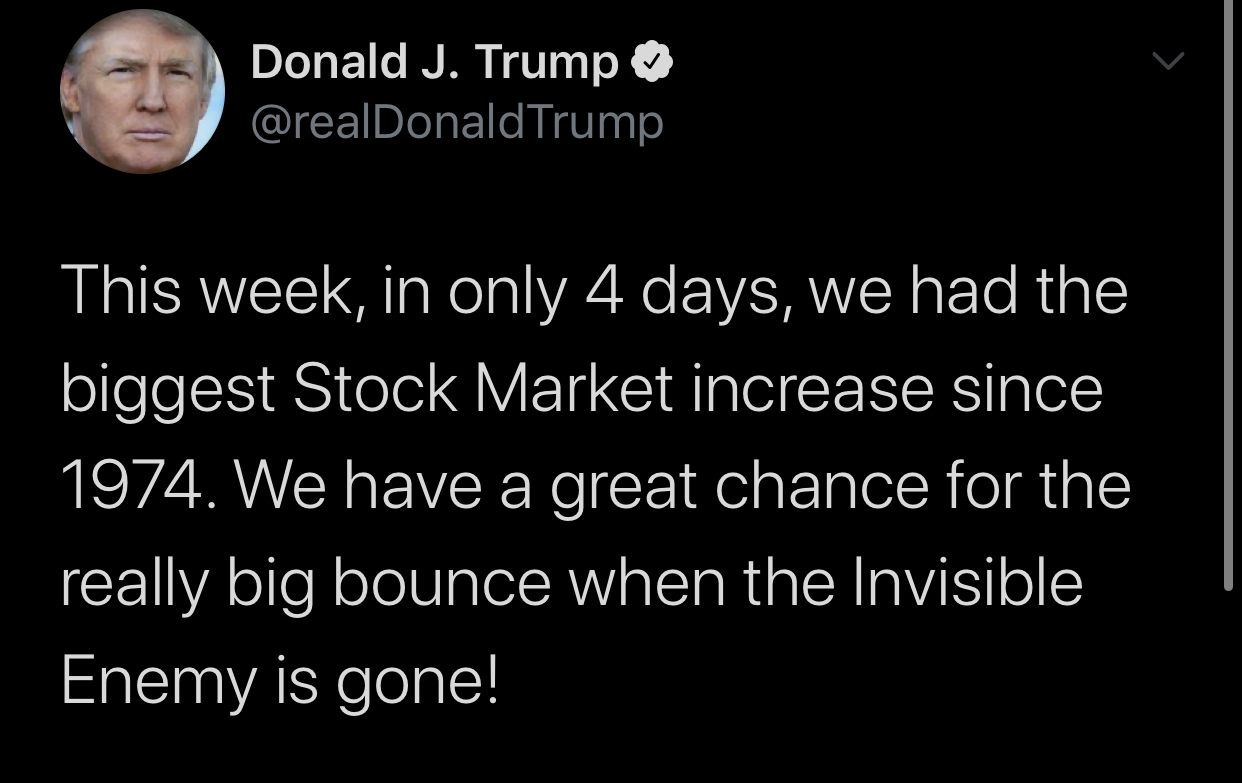Click the phrase "Enemy is gone!"
1242x783 pixels.
pos(279,682)
